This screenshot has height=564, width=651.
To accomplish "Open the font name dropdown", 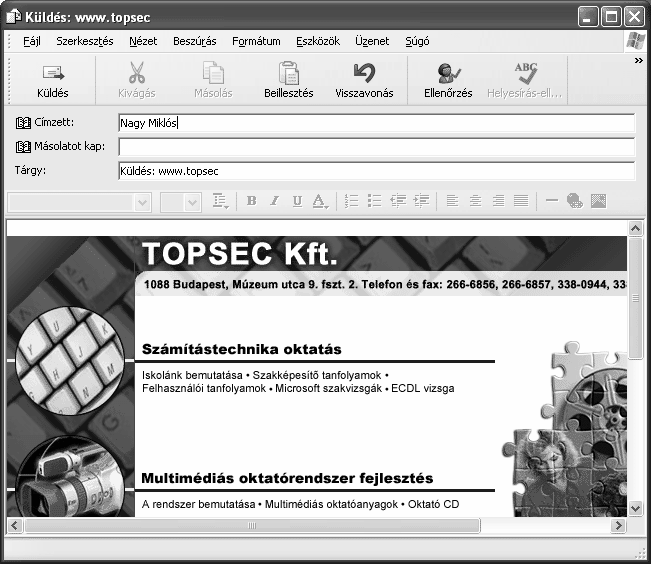I will [142, 203].
